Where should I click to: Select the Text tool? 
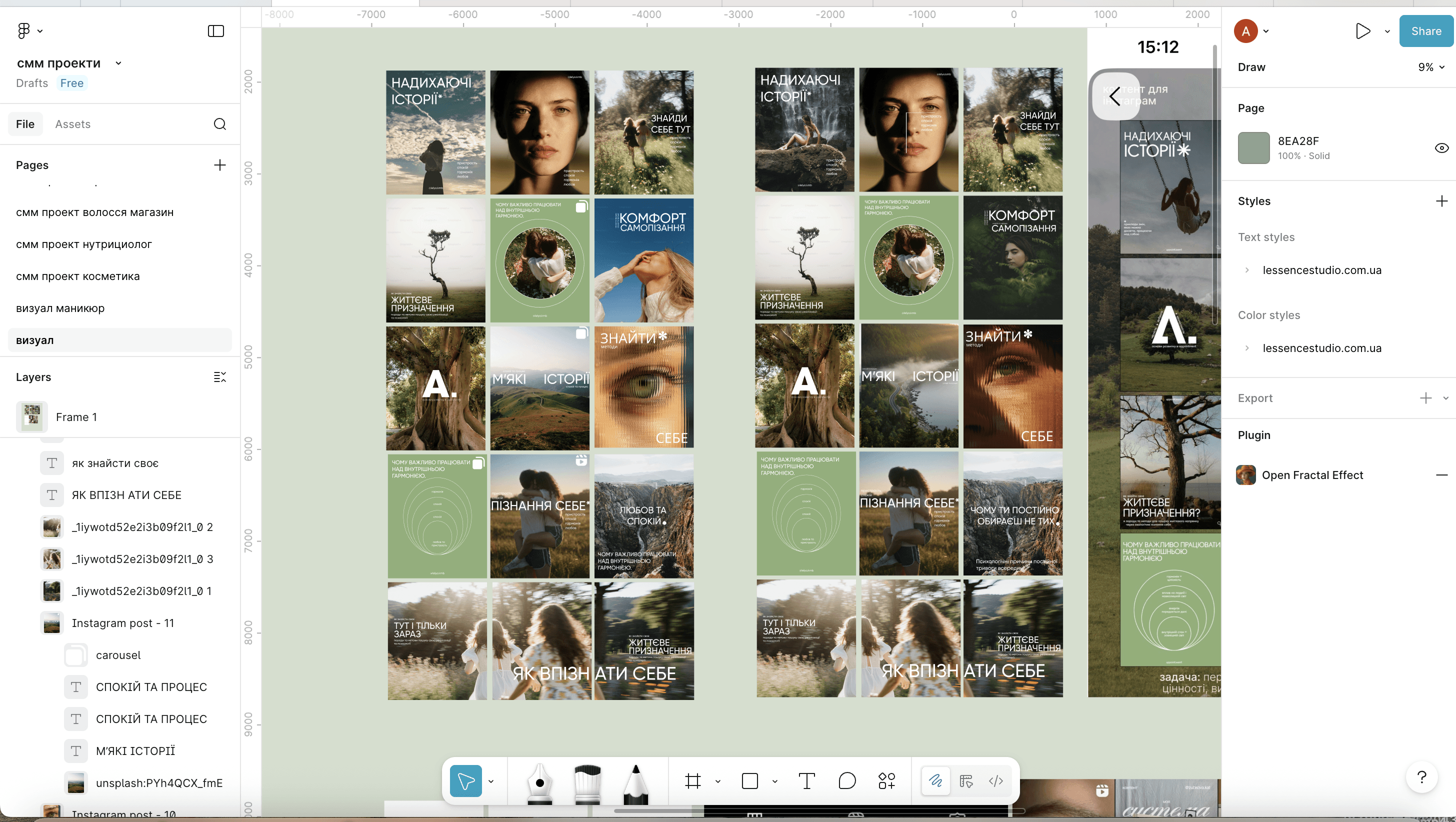coord(806,781)
